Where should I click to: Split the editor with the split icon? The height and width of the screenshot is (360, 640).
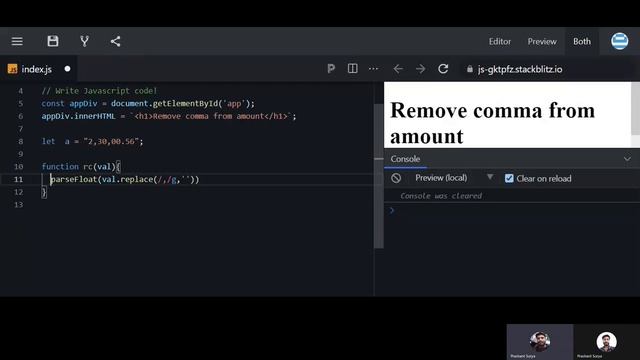point(353,69)
